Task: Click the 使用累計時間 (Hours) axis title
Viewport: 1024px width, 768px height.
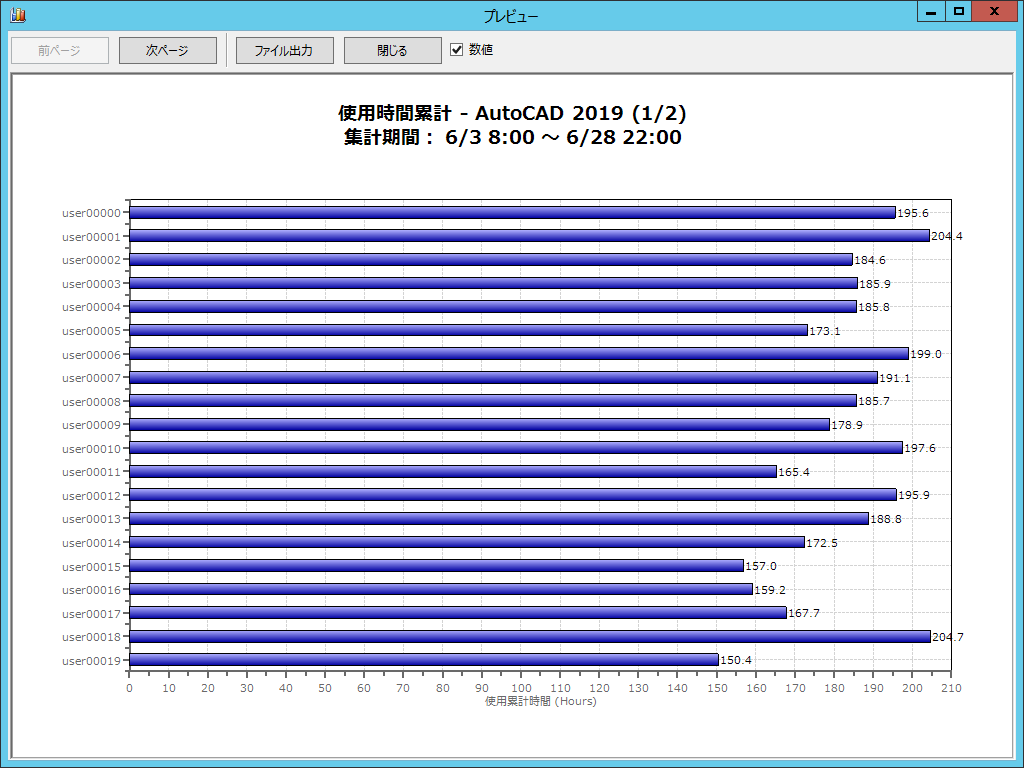Action: pos(541,701)
